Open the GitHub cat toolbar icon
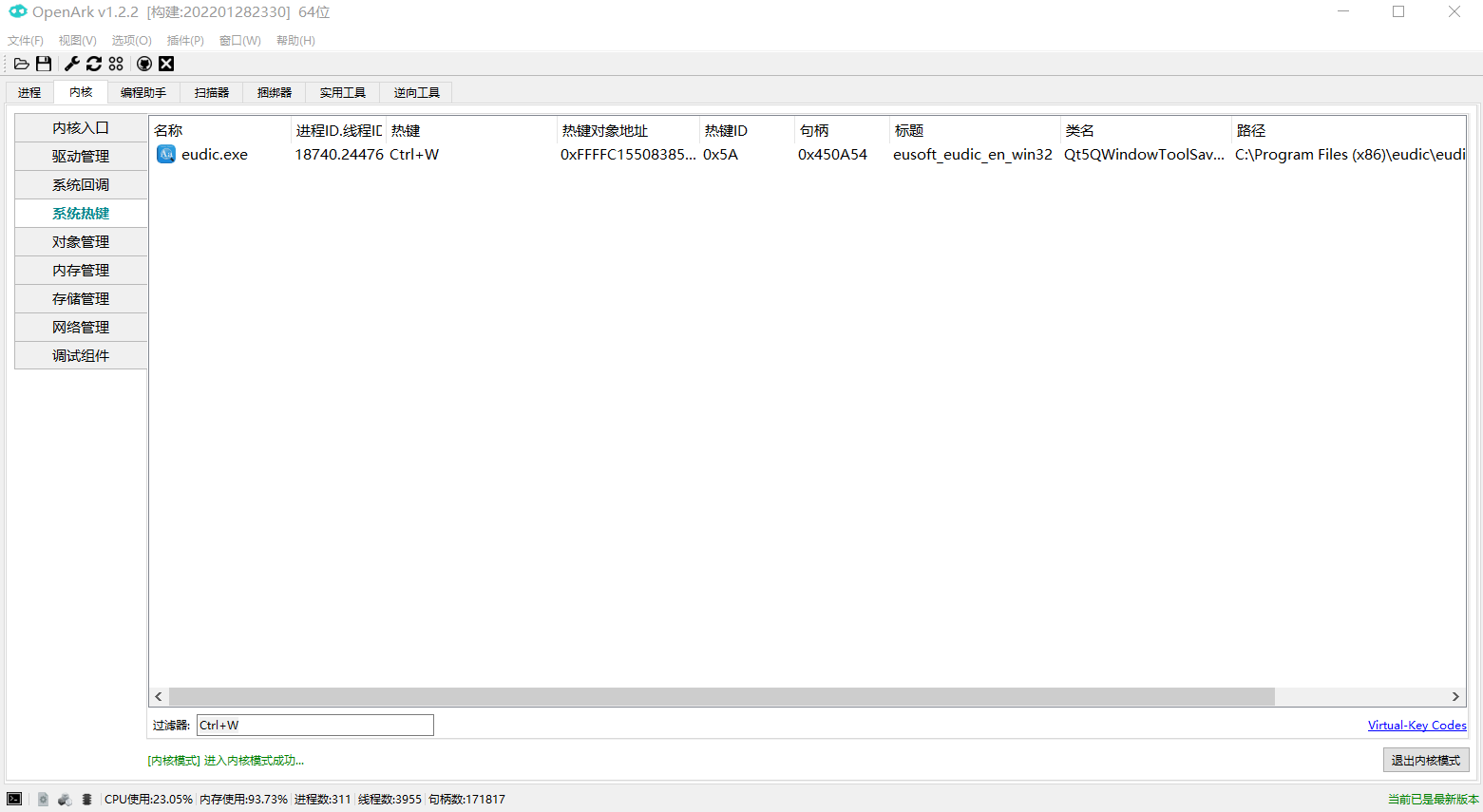This screenshot has width=1483, height=812. coord(144,64)
